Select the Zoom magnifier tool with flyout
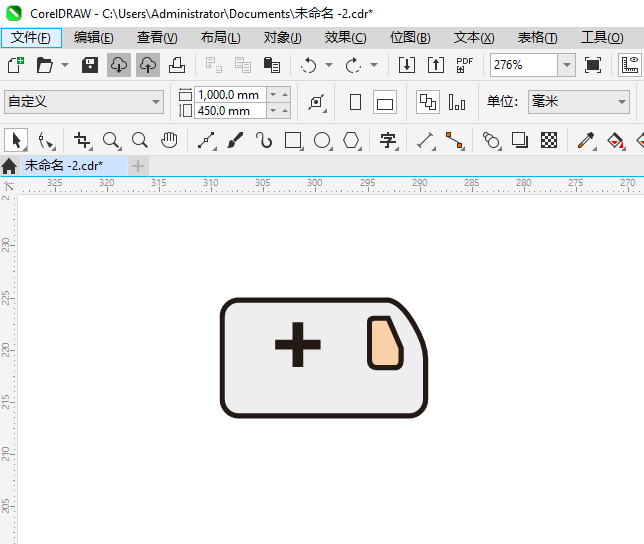 pos(111,140)
